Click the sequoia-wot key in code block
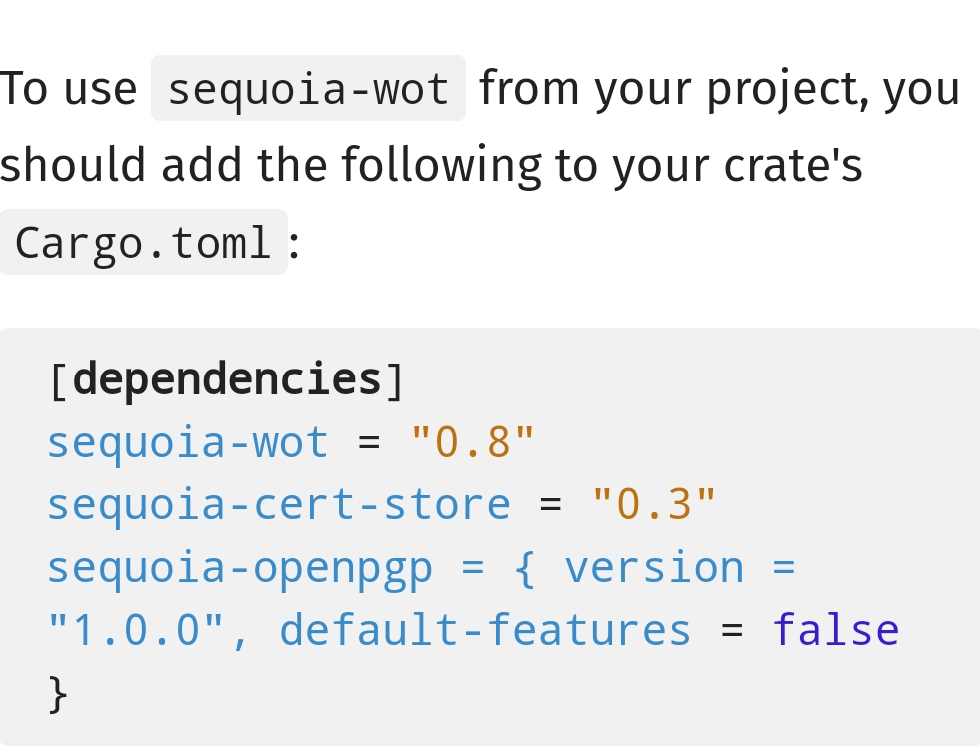This screenshot has width=980, height=749. (x=188, y=442)
